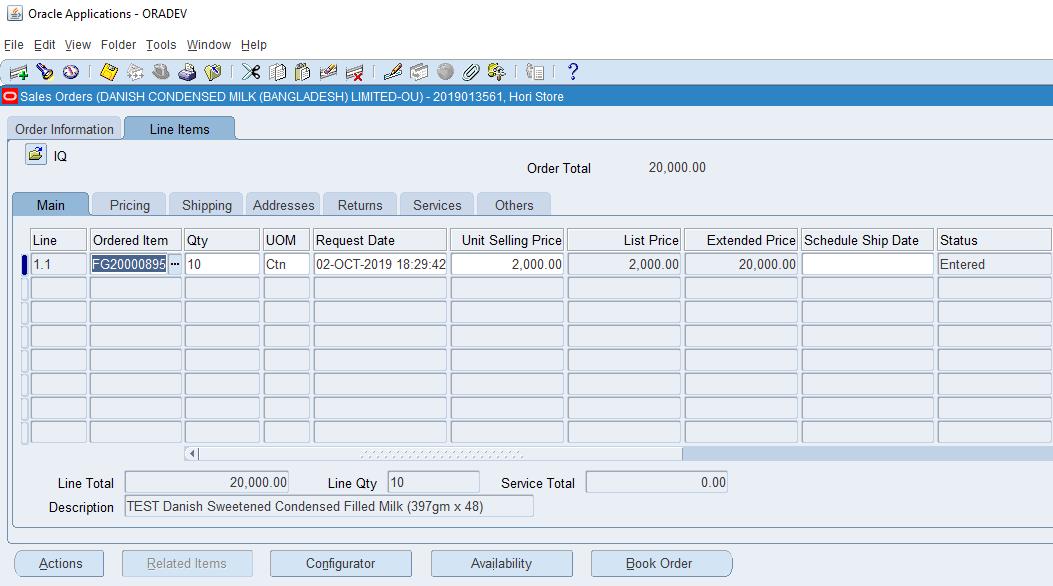Click the Actions button

[59, 563]
